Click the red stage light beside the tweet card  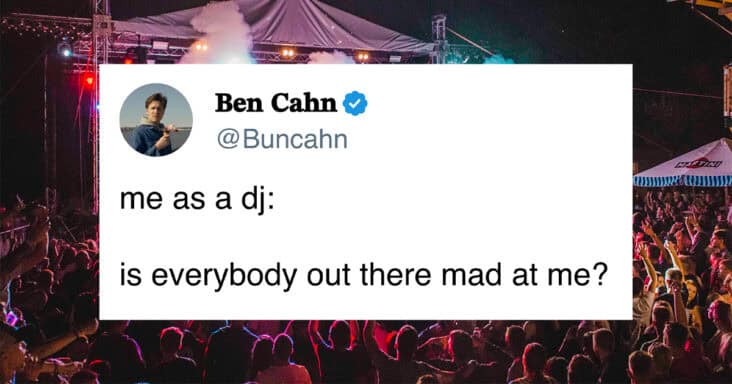[89, 81]
